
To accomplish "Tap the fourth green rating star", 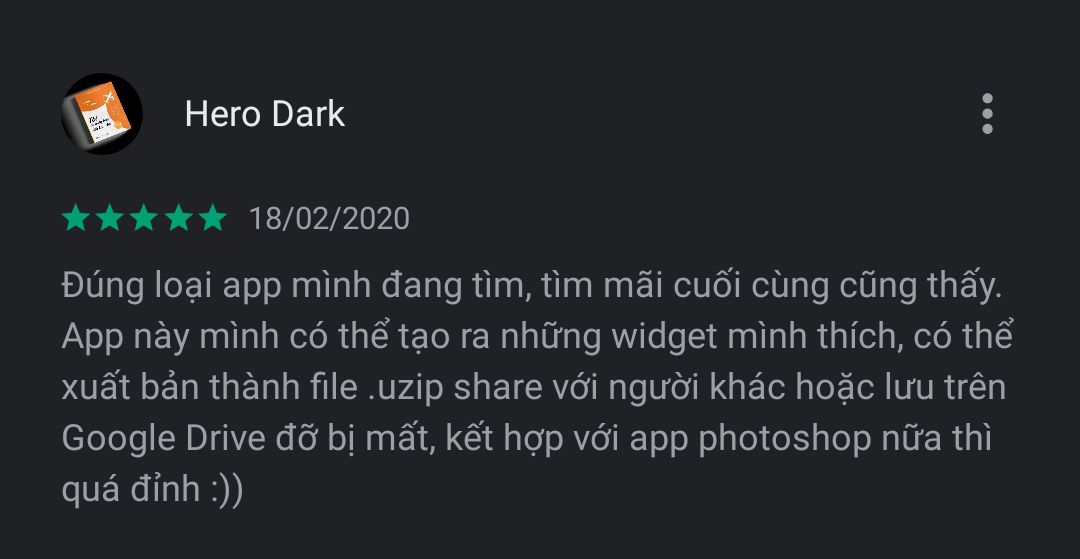I will (x=178, y=218).
